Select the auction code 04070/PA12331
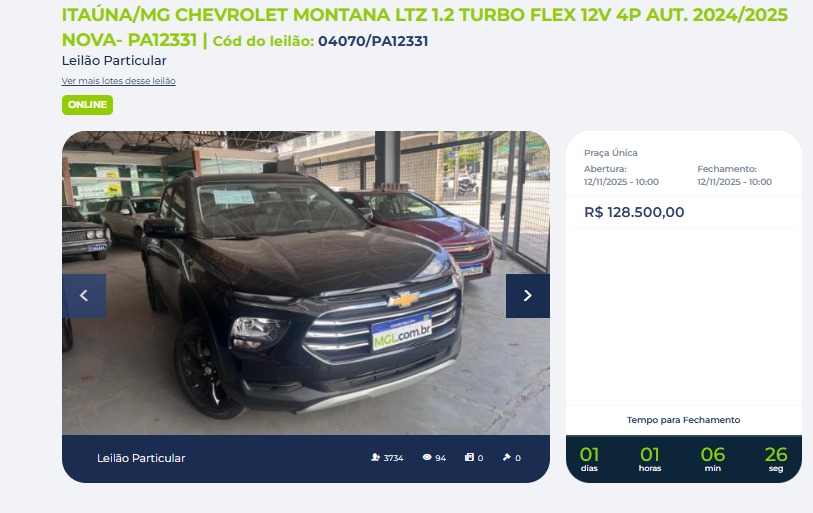813x513 pixels. (x=373, y=41)
